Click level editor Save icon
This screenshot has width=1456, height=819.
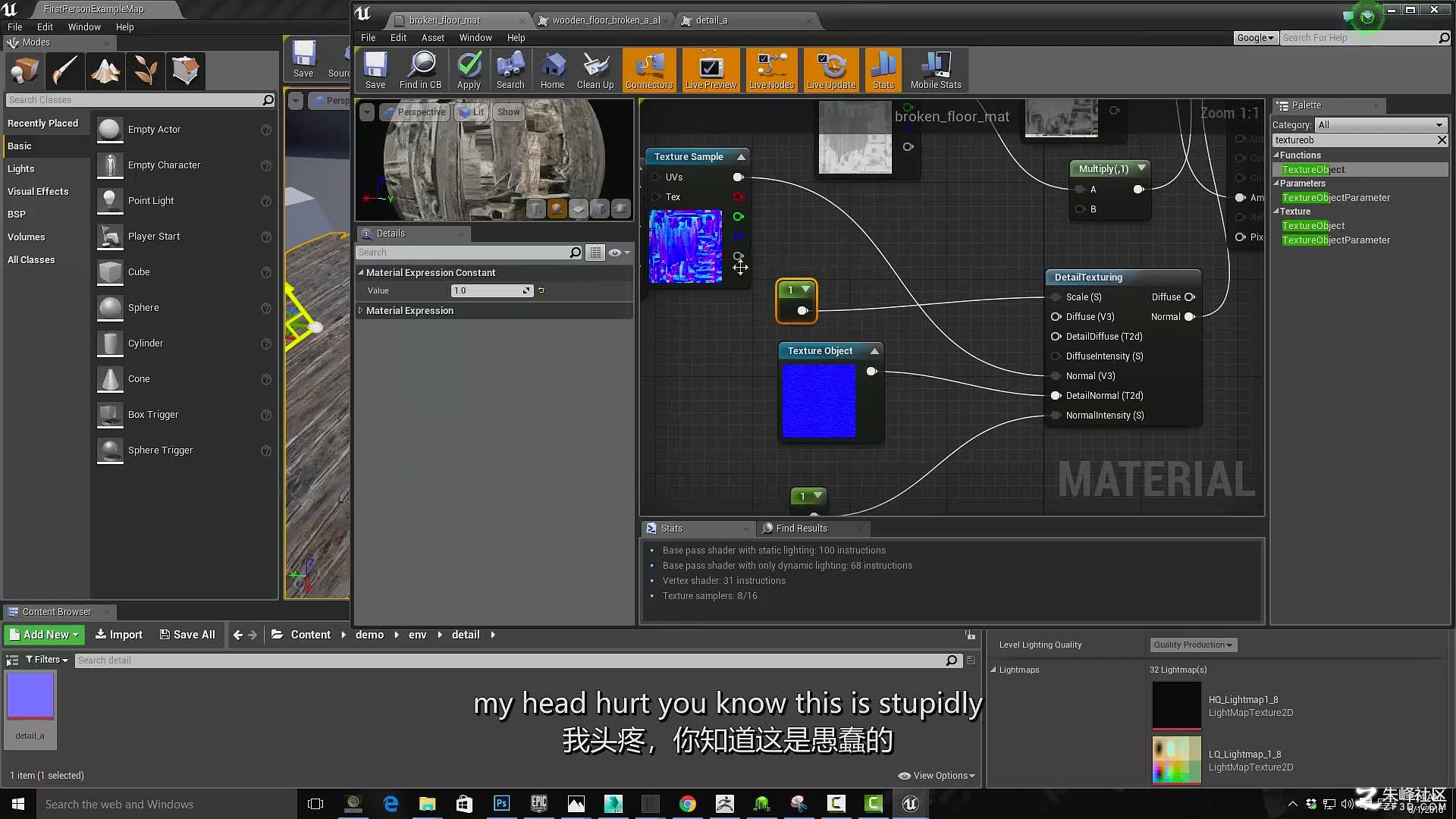303,59
